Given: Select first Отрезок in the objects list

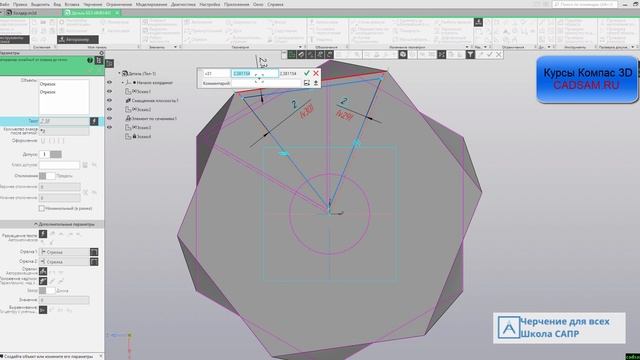Looking at the screenshot, I should [x=48, y=84].
